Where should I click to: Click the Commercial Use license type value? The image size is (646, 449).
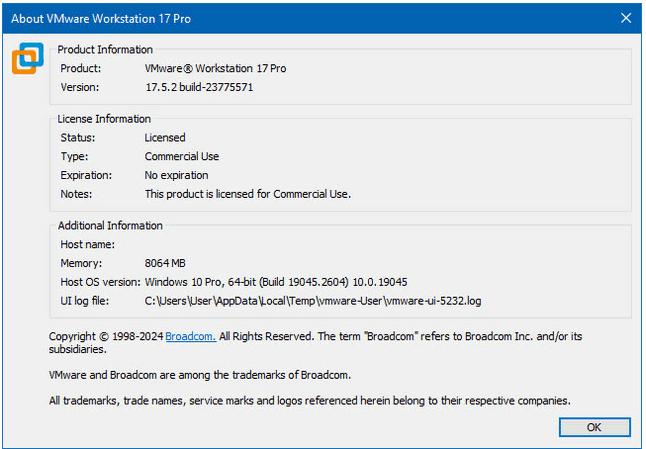click(182, 157)
